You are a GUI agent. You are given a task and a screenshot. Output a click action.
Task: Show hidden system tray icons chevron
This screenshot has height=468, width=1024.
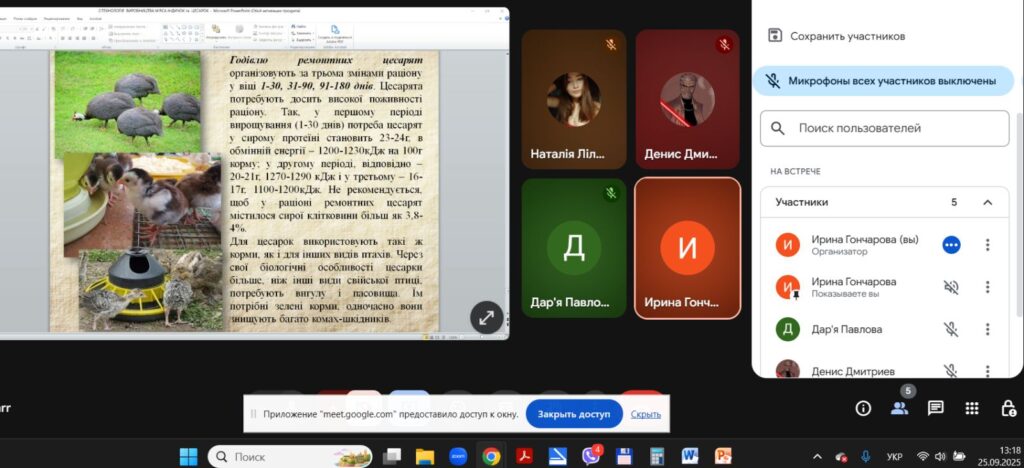pos(819,457)
